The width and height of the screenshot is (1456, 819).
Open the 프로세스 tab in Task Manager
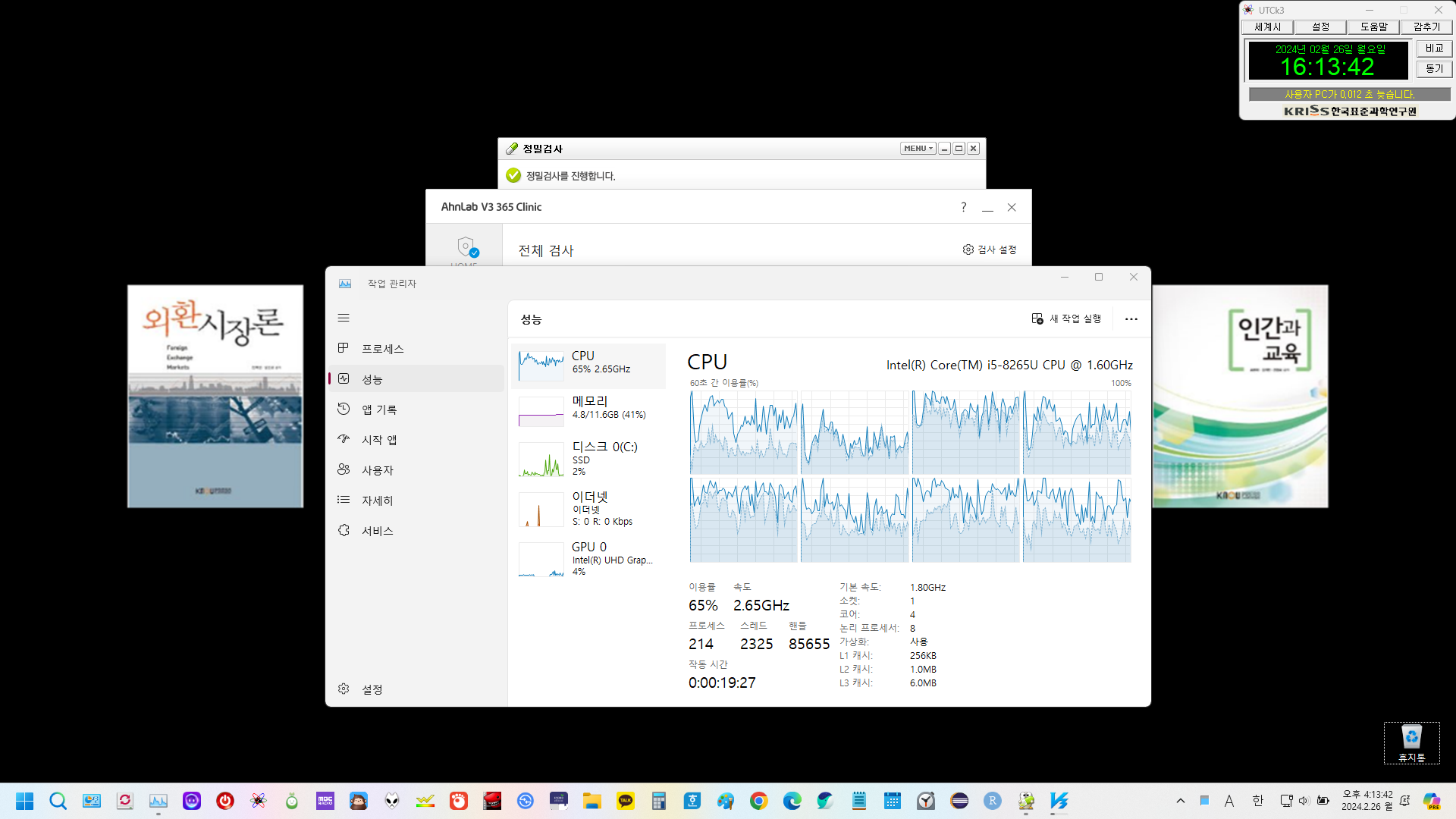(x=416, y=349)
